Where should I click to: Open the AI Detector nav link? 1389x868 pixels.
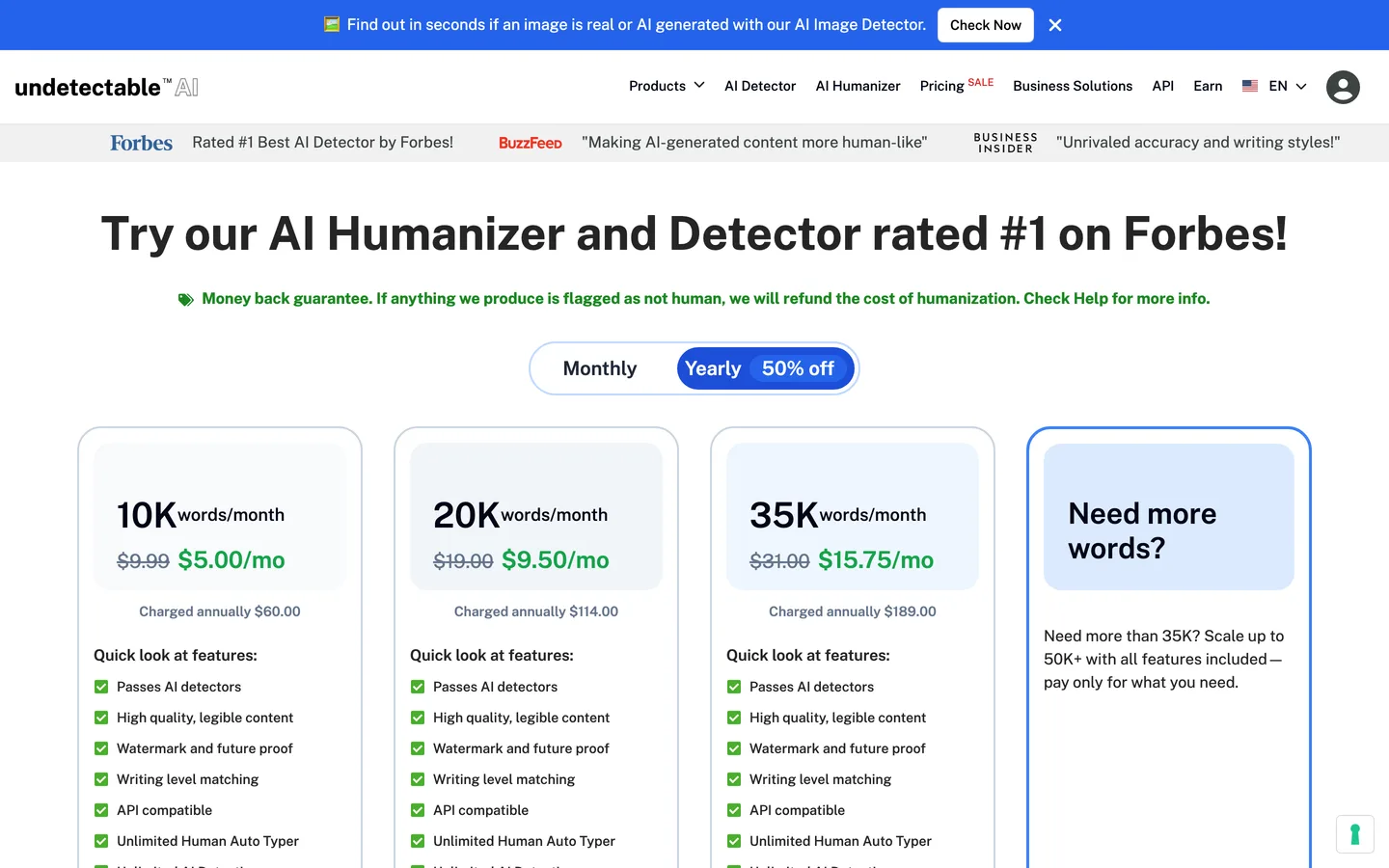click(760, 86)
